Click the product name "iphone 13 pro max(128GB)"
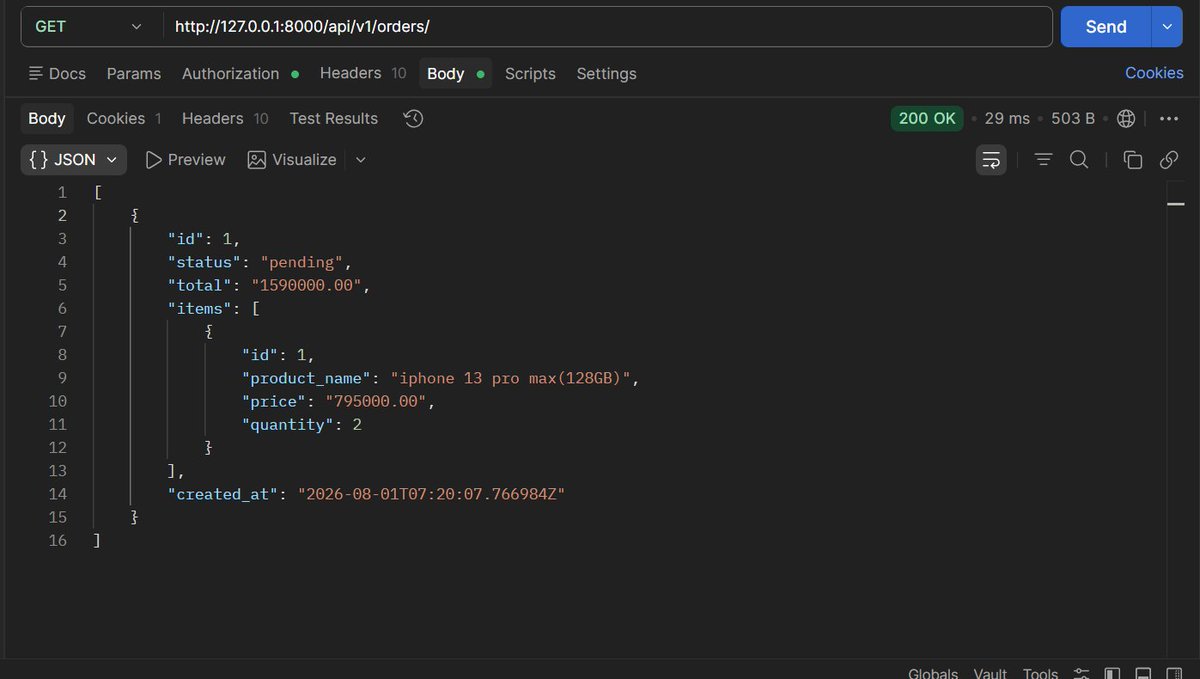1200x679 pixels. (509, 378)
